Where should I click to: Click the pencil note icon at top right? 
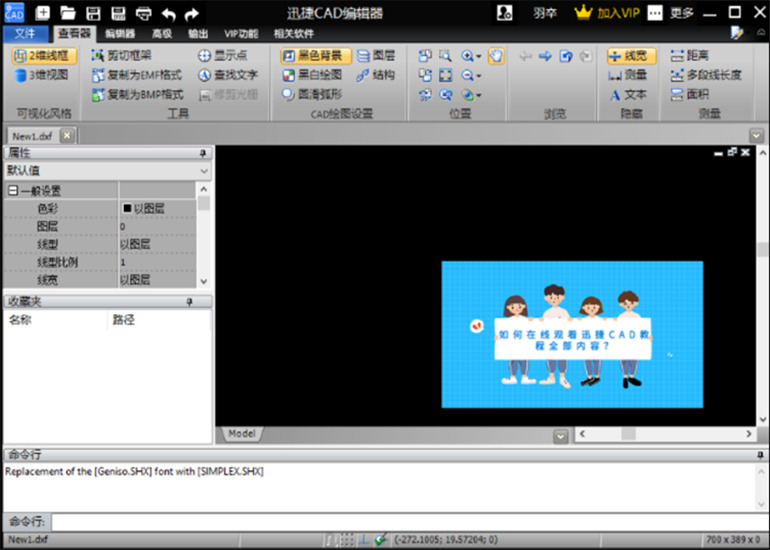point(737,33)
